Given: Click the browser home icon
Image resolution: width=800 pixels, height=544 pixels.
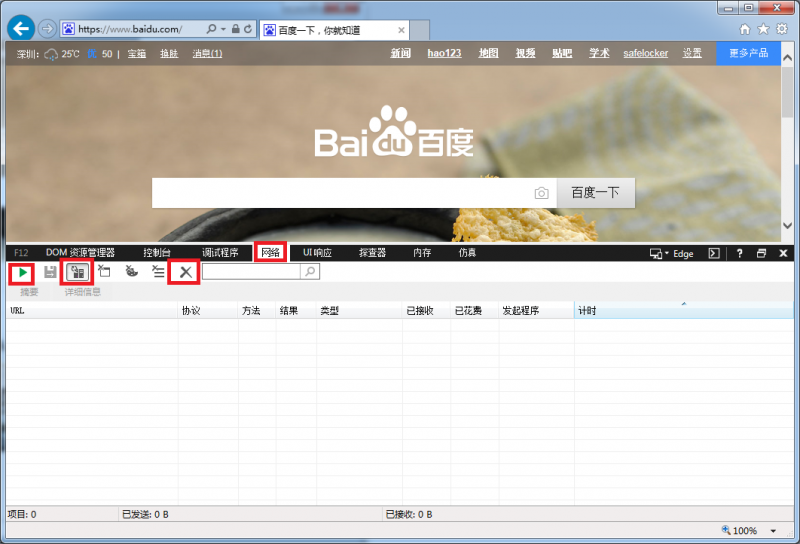Looking at the screenshot, I should [x=745, y=29].
